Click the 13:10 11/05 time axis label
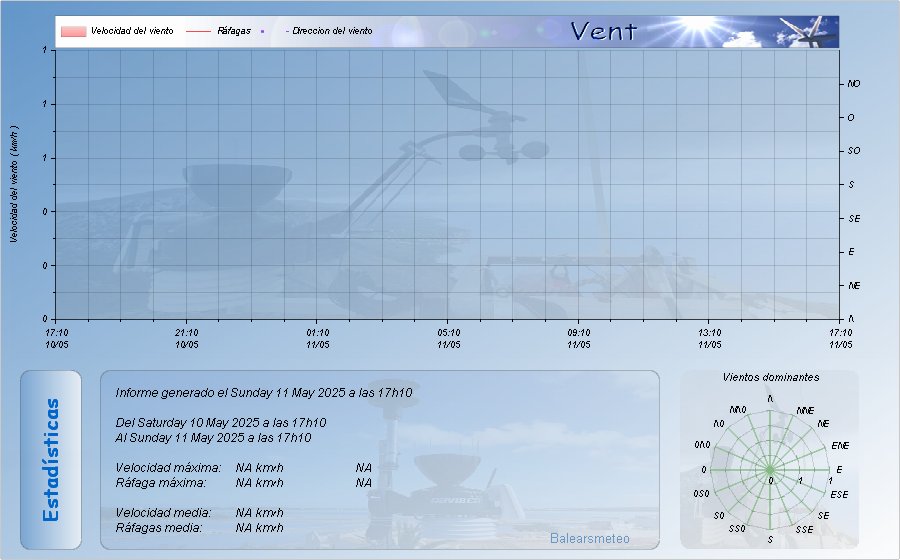The image size is (900, 560). pos(709,339)
